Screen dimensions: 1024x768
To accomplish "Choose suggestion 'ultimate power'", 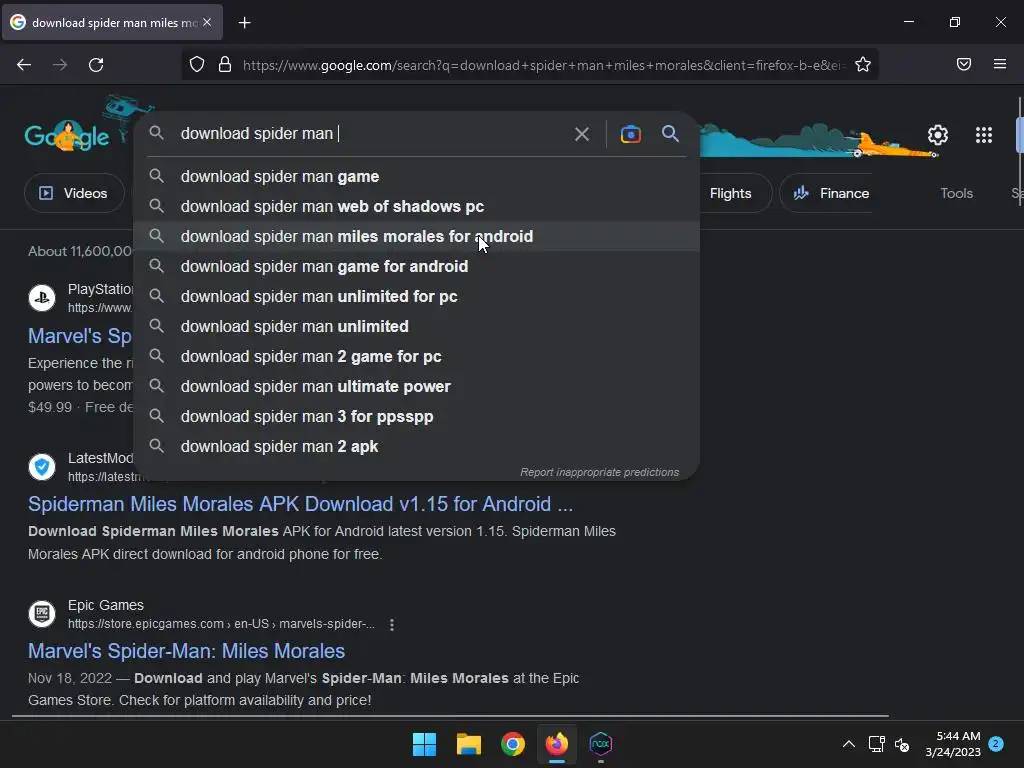I will click(x=417, y=387).
